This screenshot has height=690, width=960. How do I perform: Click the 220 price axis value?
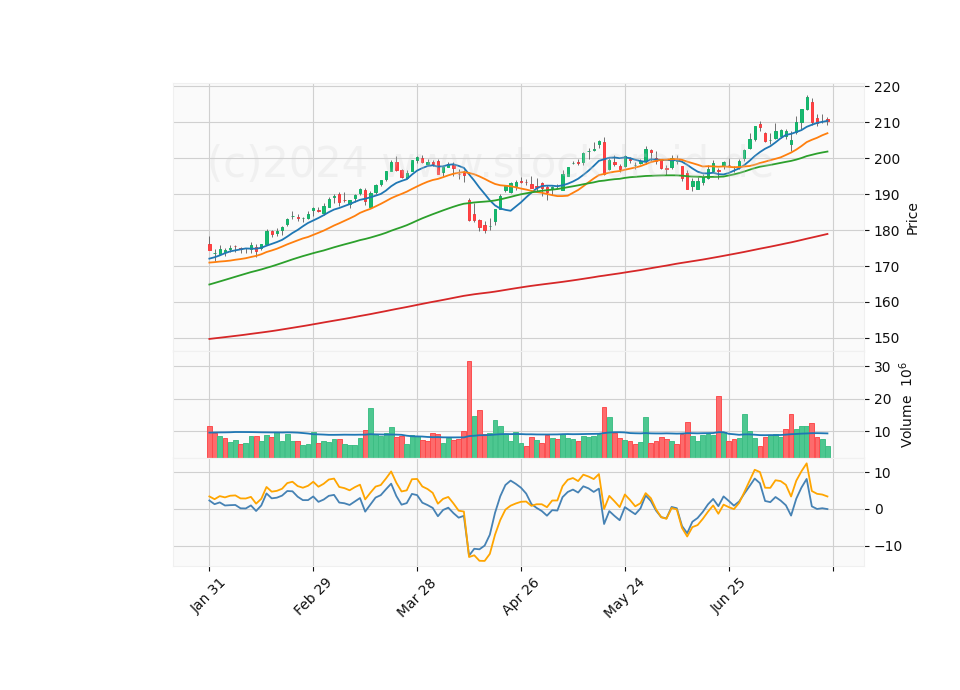[x=887, y=88]
